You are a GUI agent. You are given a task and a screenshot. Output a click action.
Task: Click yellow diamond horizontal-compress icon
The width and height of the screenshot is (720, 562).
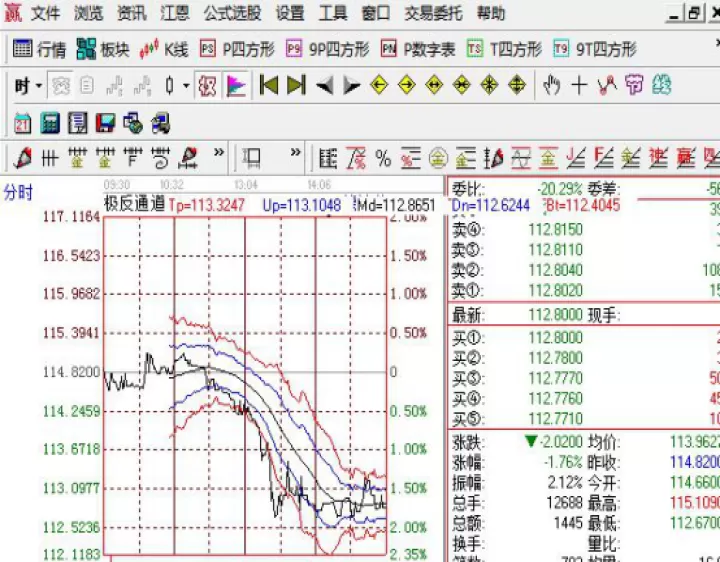tap(462, 85)
